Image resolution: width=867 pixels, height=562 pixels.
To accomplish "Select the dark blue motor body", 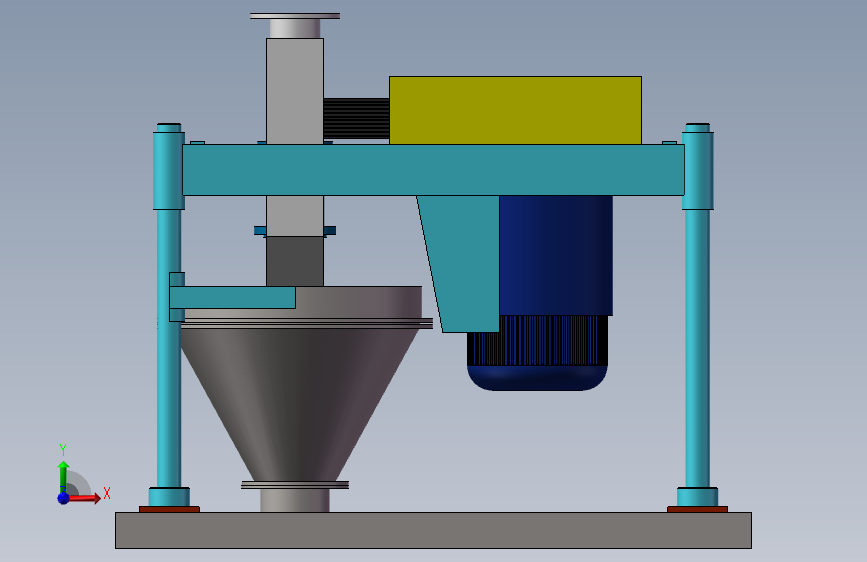I will 556,255.
